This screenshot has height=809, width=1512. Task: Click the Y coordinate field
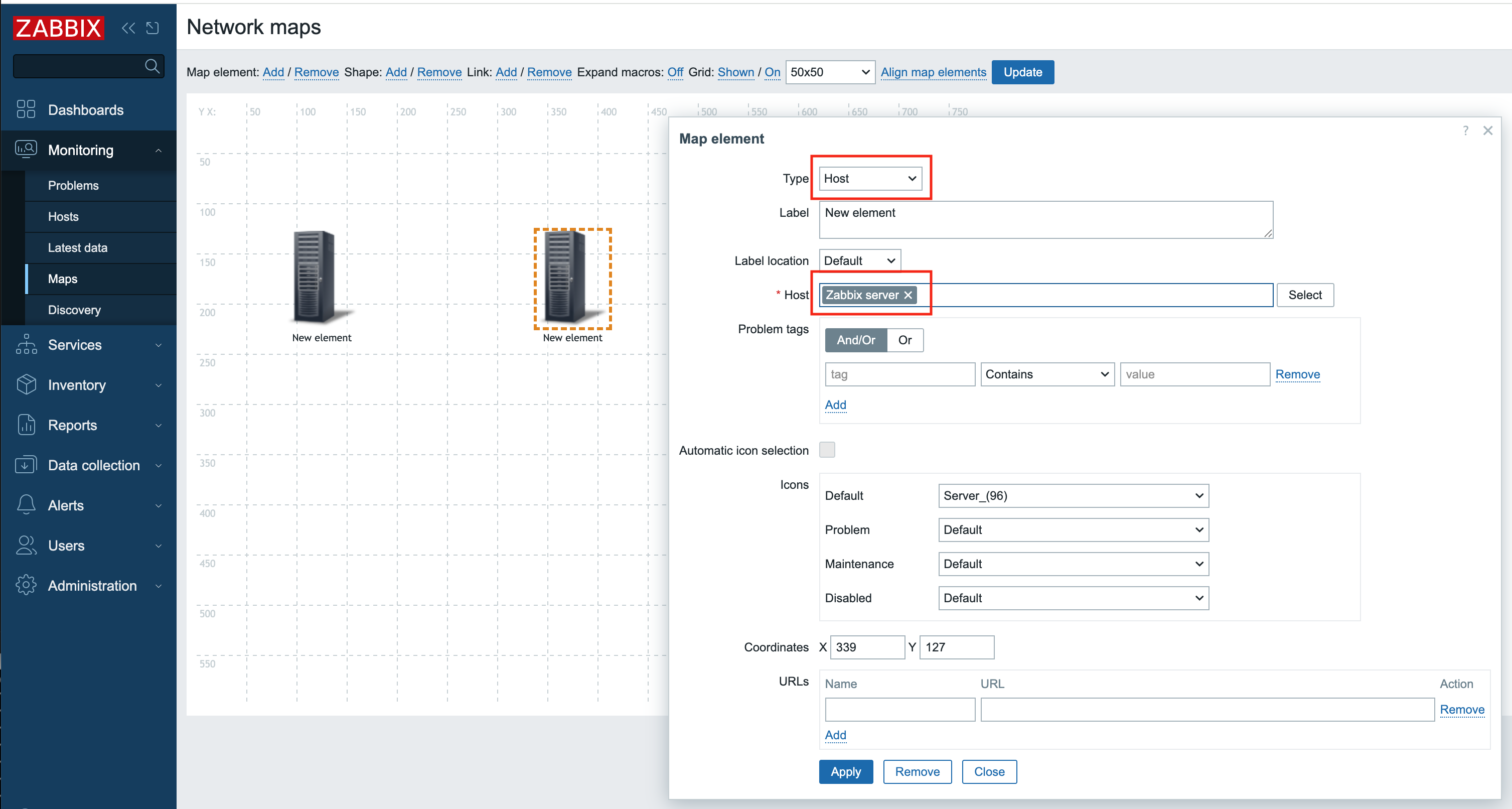click(x=957, y=647)
